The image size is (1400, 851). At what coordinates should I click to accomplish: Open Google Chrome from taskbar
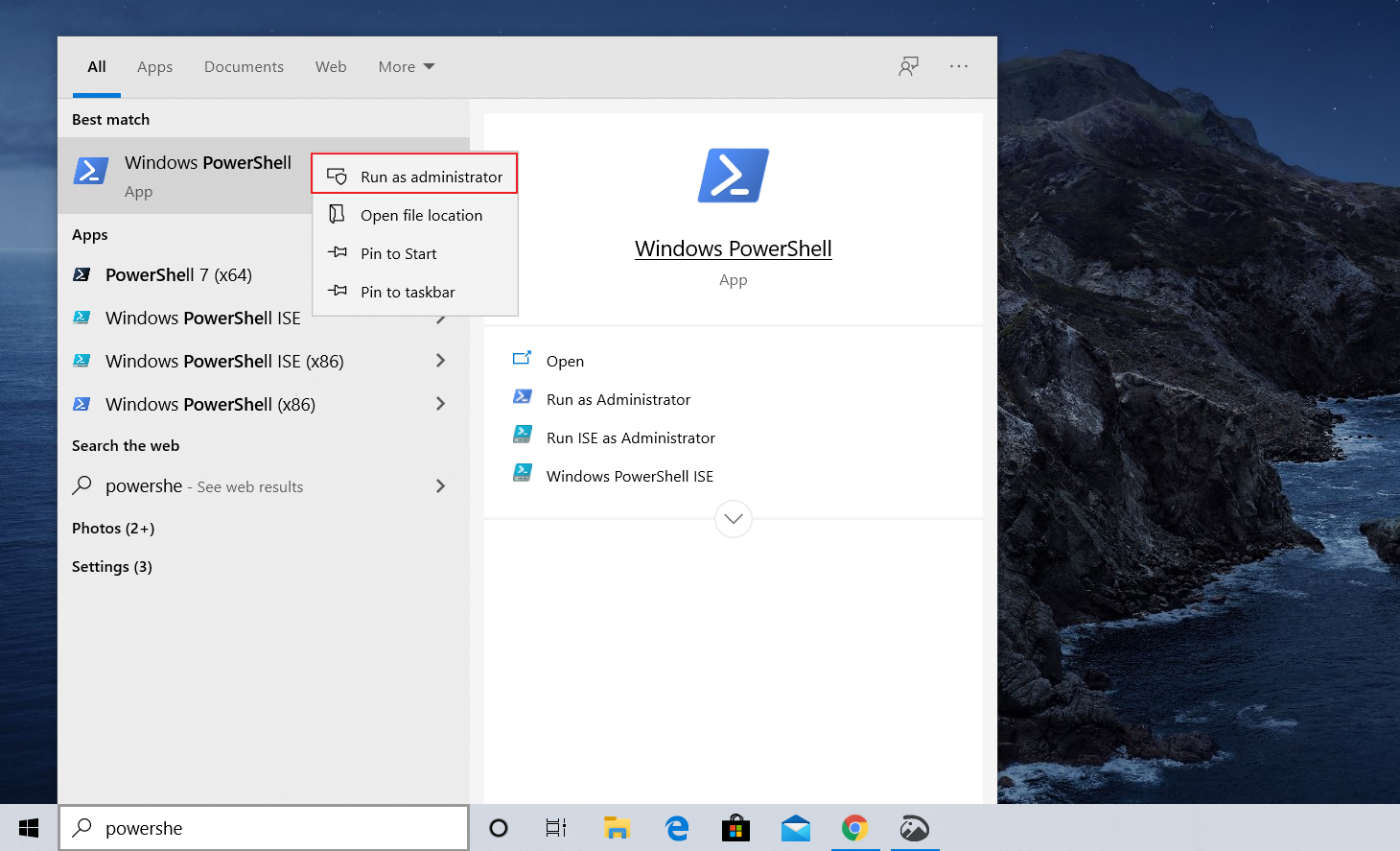point(854,828)
